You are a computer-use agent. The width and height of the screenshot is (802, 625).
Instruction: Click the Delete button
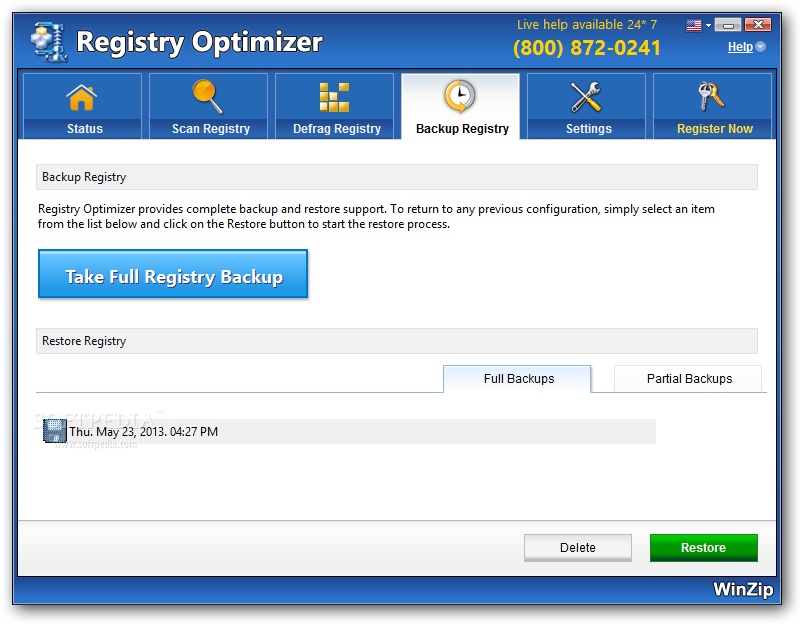[578, 548]
